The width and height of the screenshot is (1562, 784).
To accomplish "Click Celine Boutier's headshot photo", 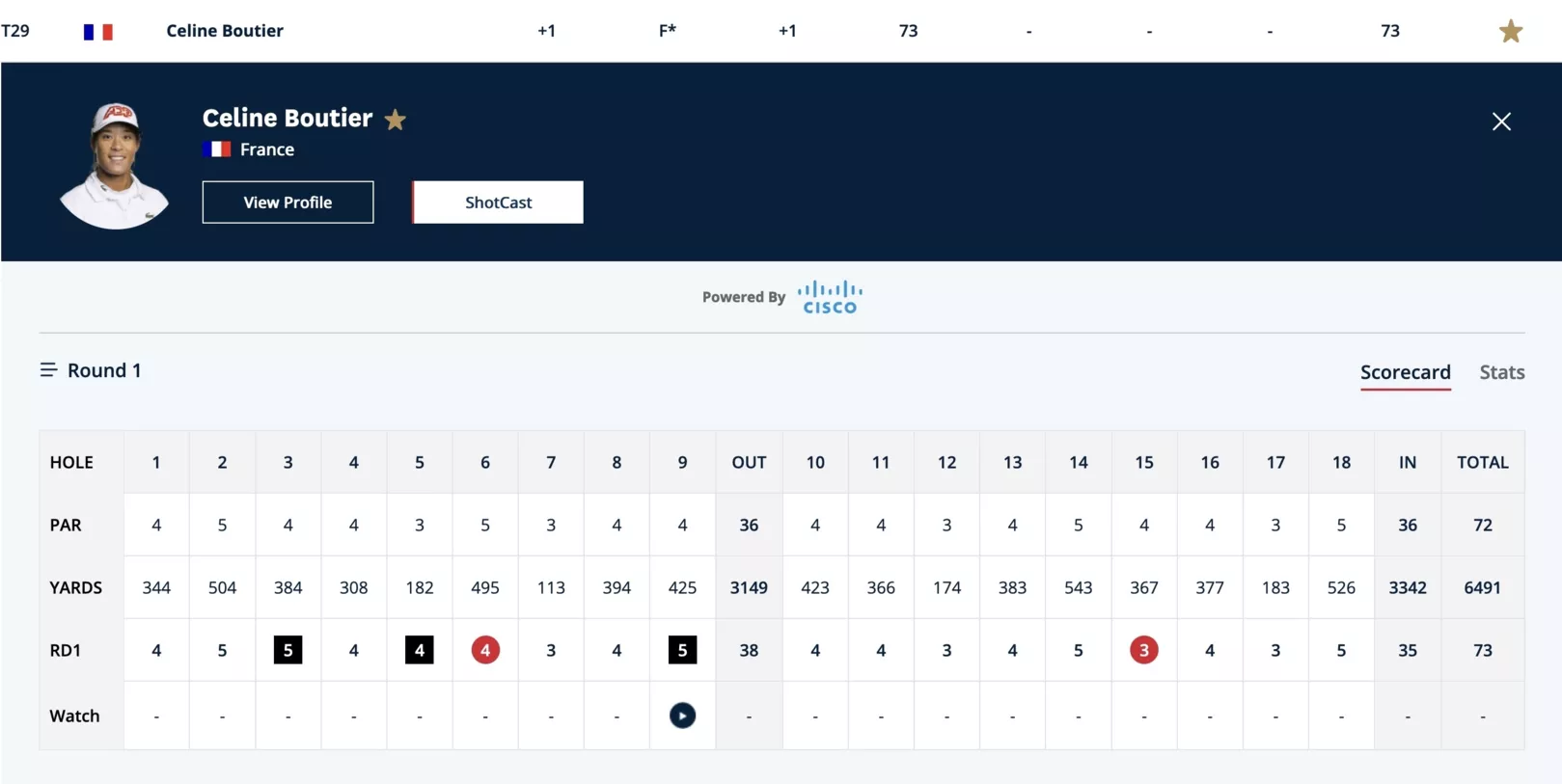I will click(x=115, y=165).
